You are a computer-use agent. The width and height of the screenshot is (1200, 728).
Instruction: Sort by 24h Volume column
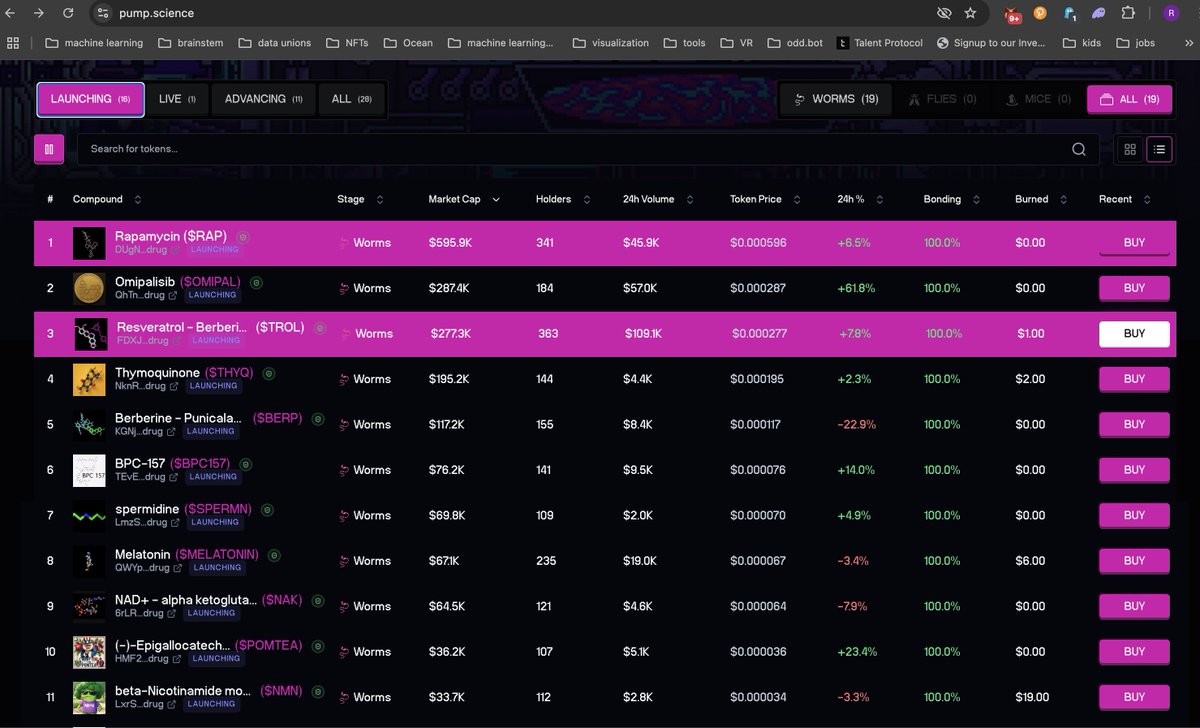[x=658, y=199]
